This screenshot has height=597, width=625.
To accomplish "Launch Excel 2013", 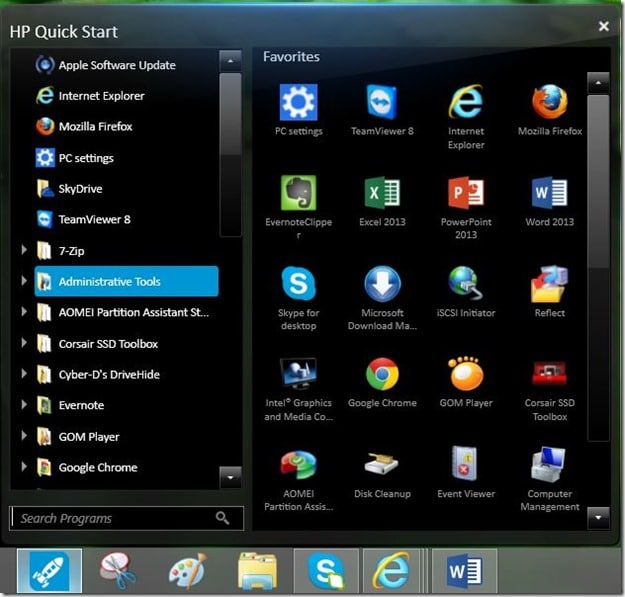I will pyautogui.click(x=382, y=193).
